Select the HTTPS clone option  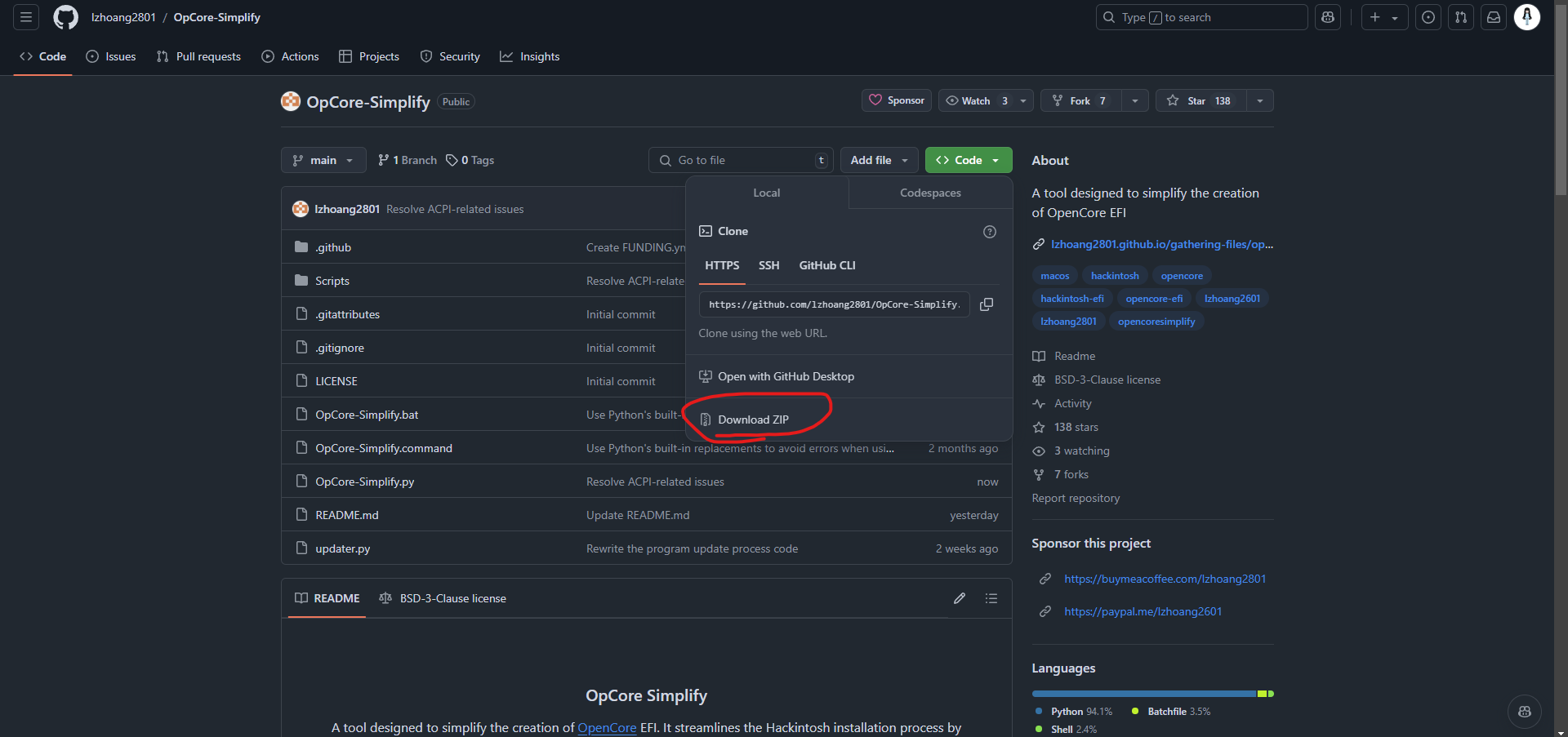[x=722, y=265]
